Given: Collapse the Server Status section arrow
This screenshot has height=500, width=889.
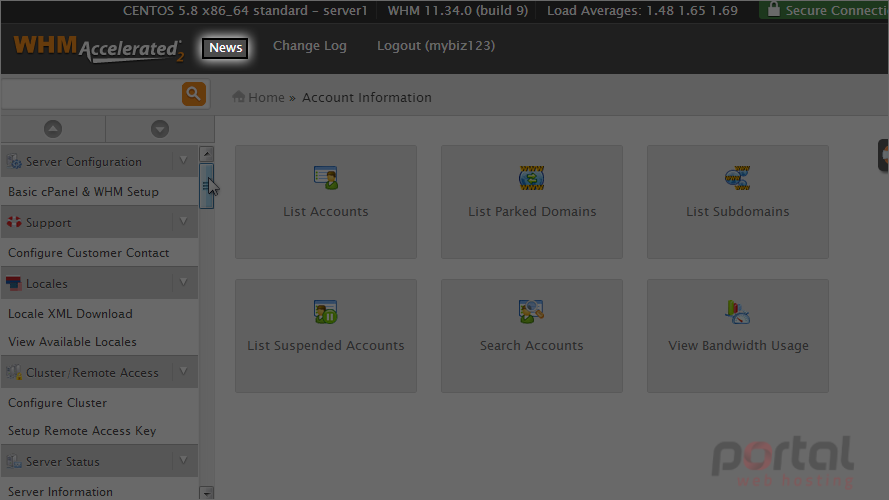Looking at the screenshot, I should pos(184,461).
